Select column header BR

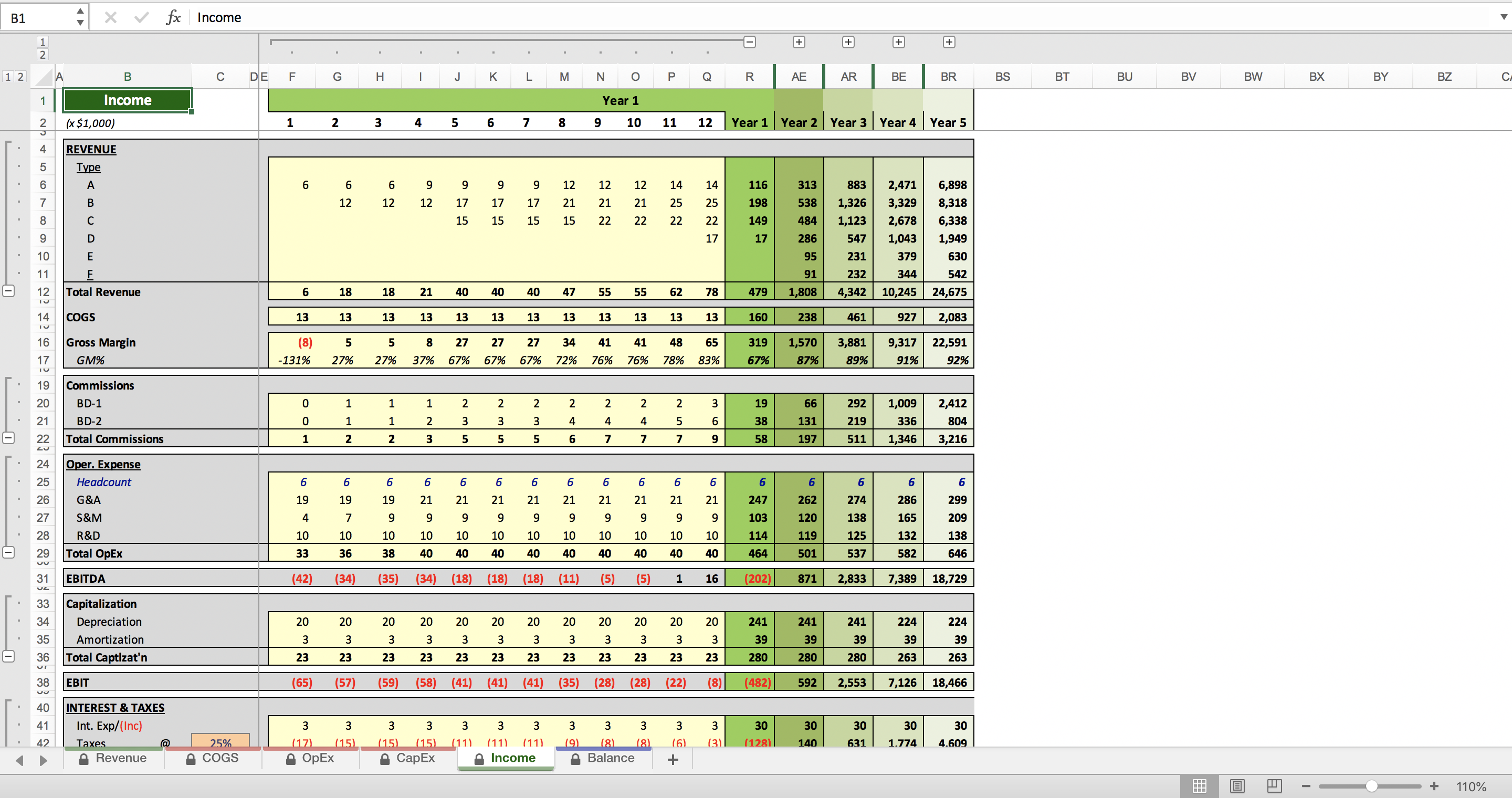pos(949,77)
